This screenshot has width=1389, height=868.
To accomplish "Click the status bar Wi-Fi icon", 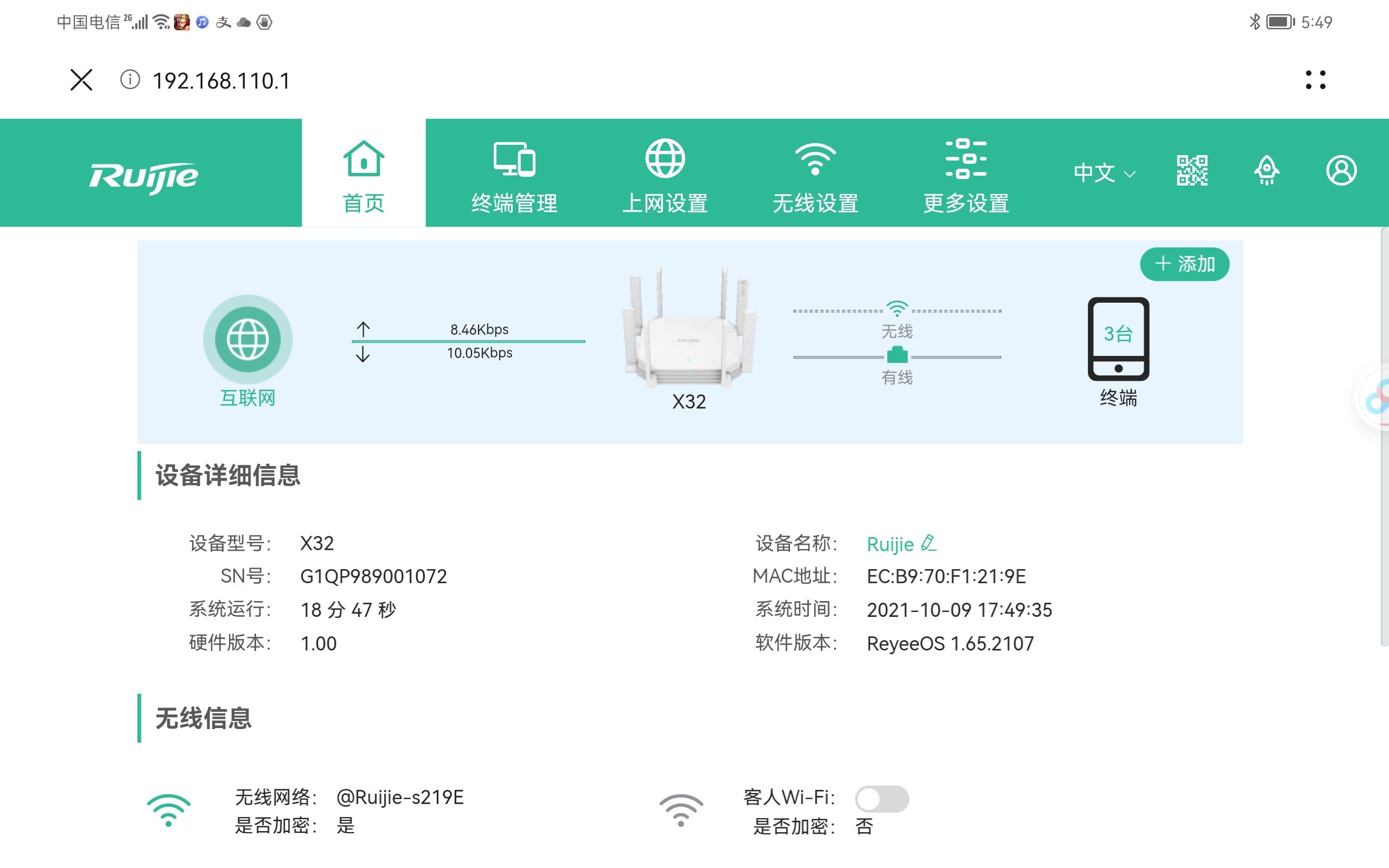I will [162, 22].
